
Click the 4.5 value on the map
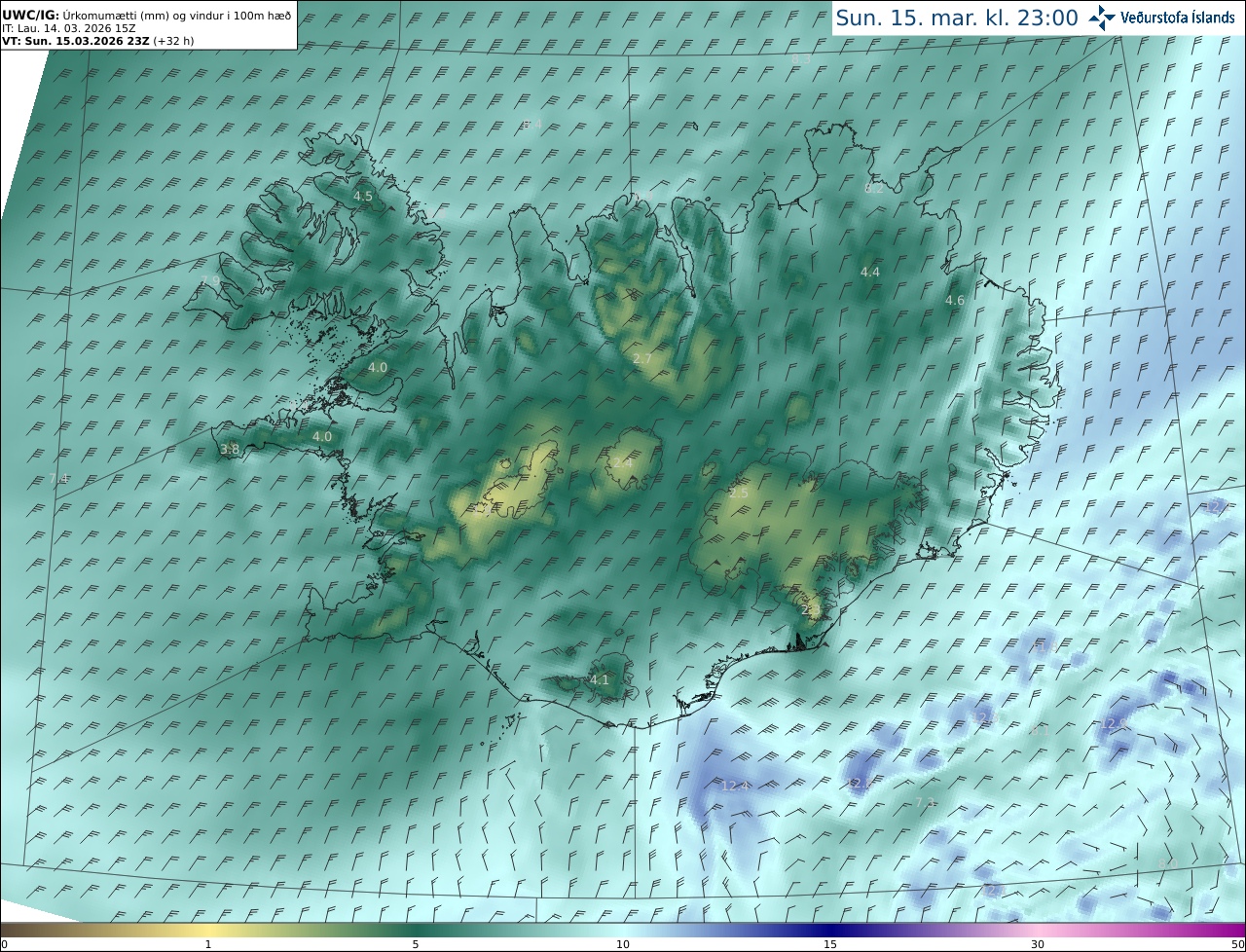363,196
